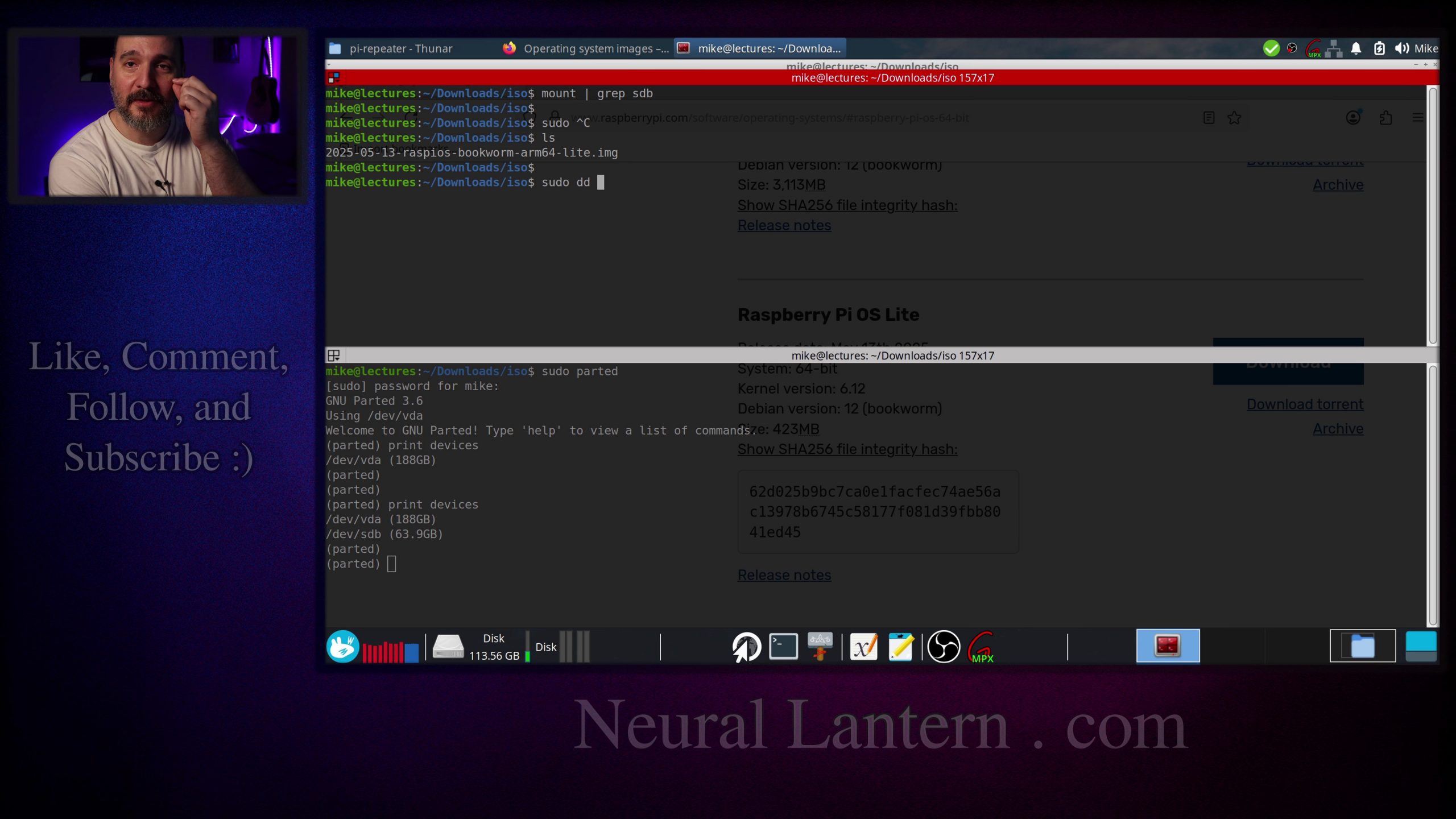Open the Mike user menu in top panel
Image resolution: width=1456 pixels, height=819 pixels.
[1426, 48]
